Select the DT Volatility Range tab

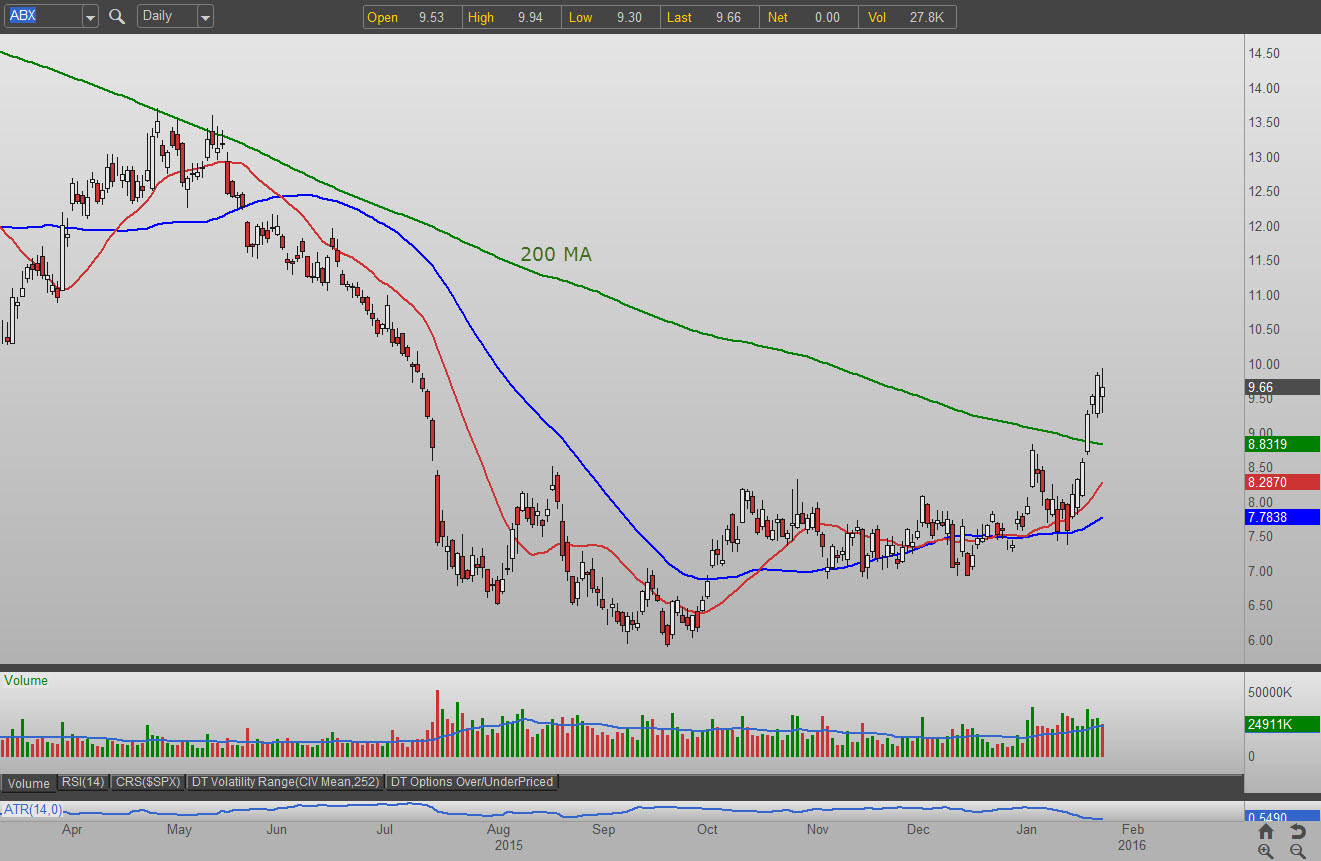pos(286,782)
